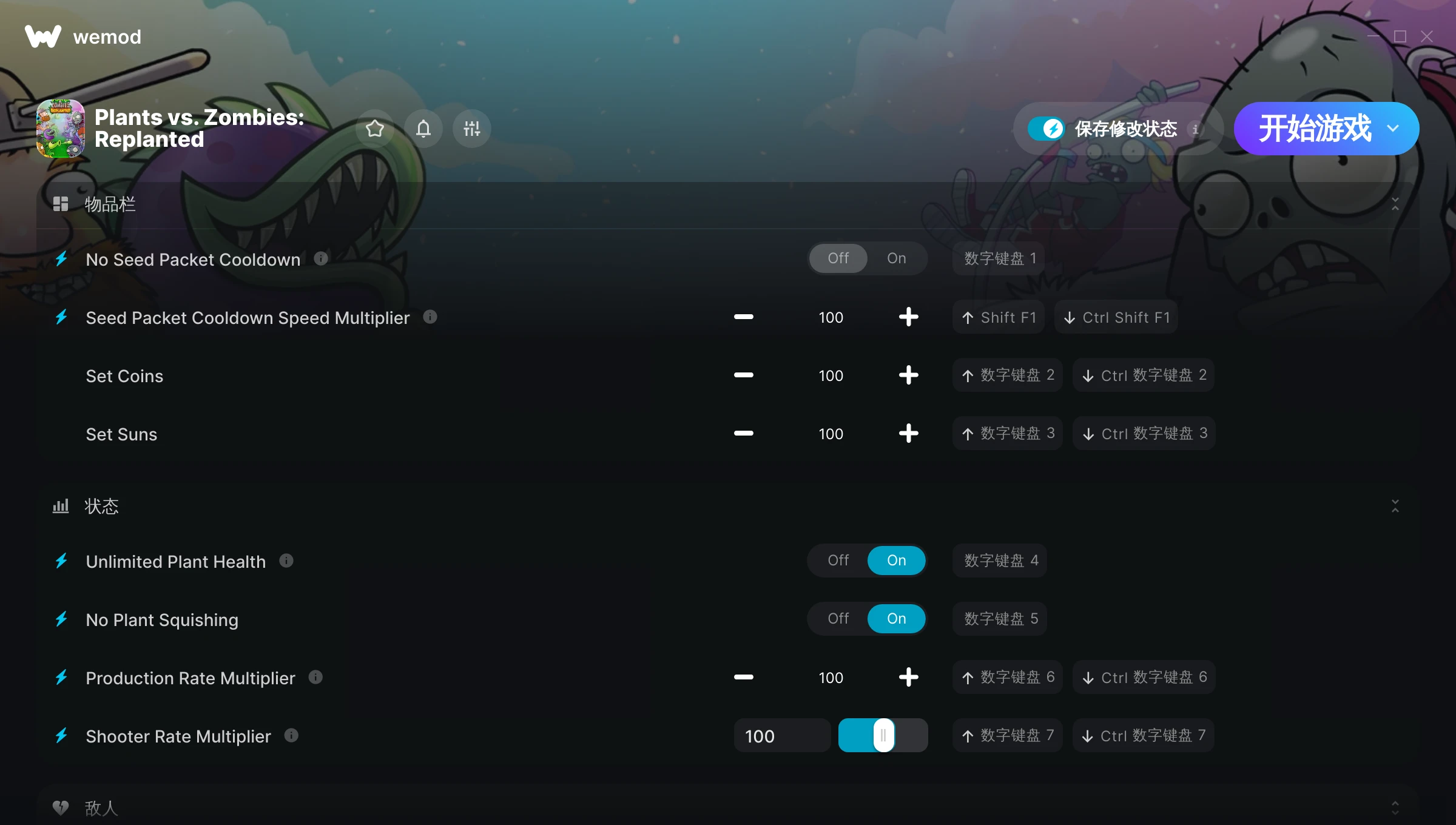
Task: Click the Shooter Rate Multiplier slider handle
Action: 883,736
